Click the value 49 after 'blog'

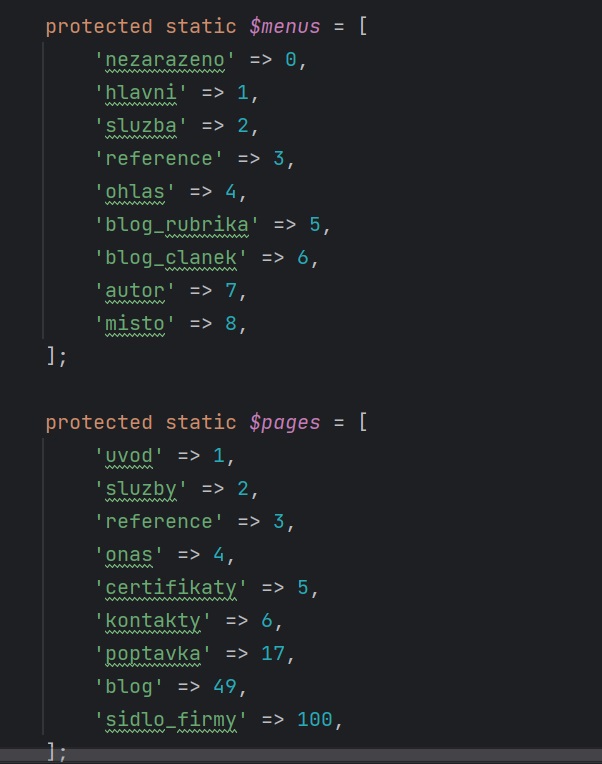pyautogui.click(x=225, y=687)
